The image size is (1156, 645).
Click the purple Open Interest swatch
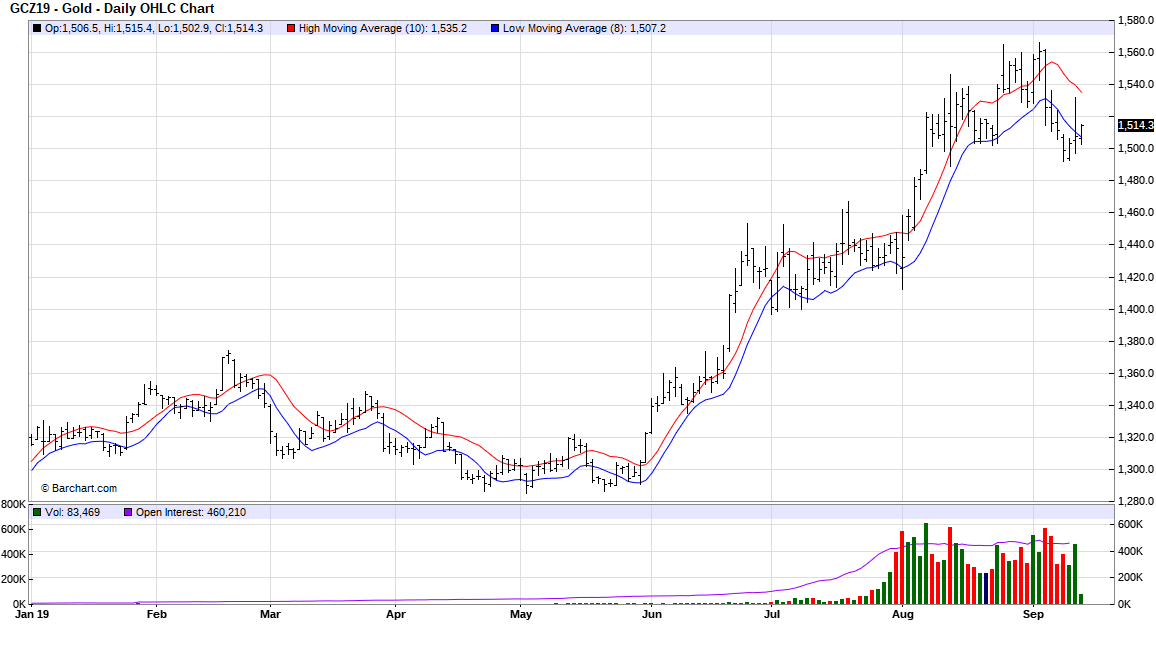(127, 512)
